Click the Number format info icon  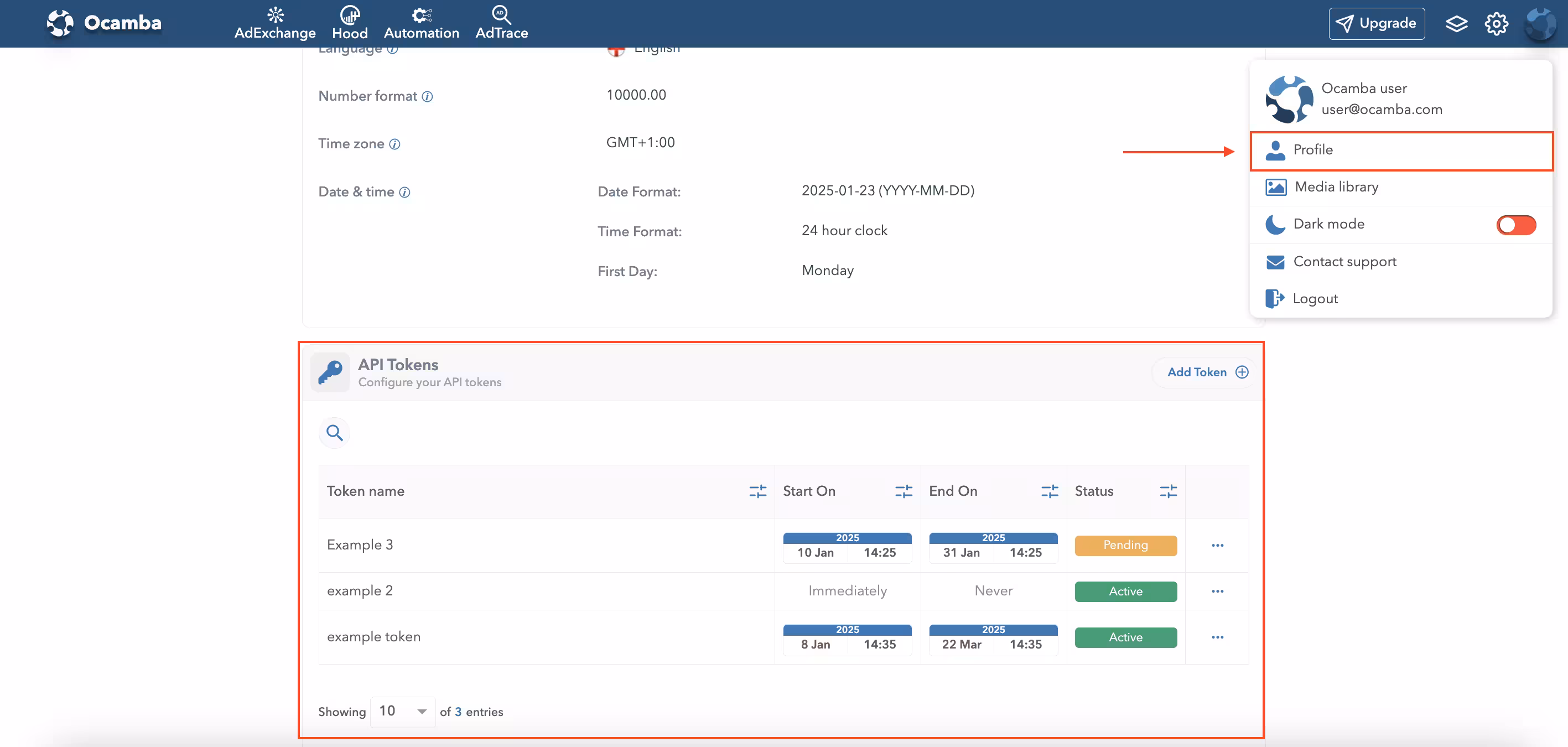[427, 97]
